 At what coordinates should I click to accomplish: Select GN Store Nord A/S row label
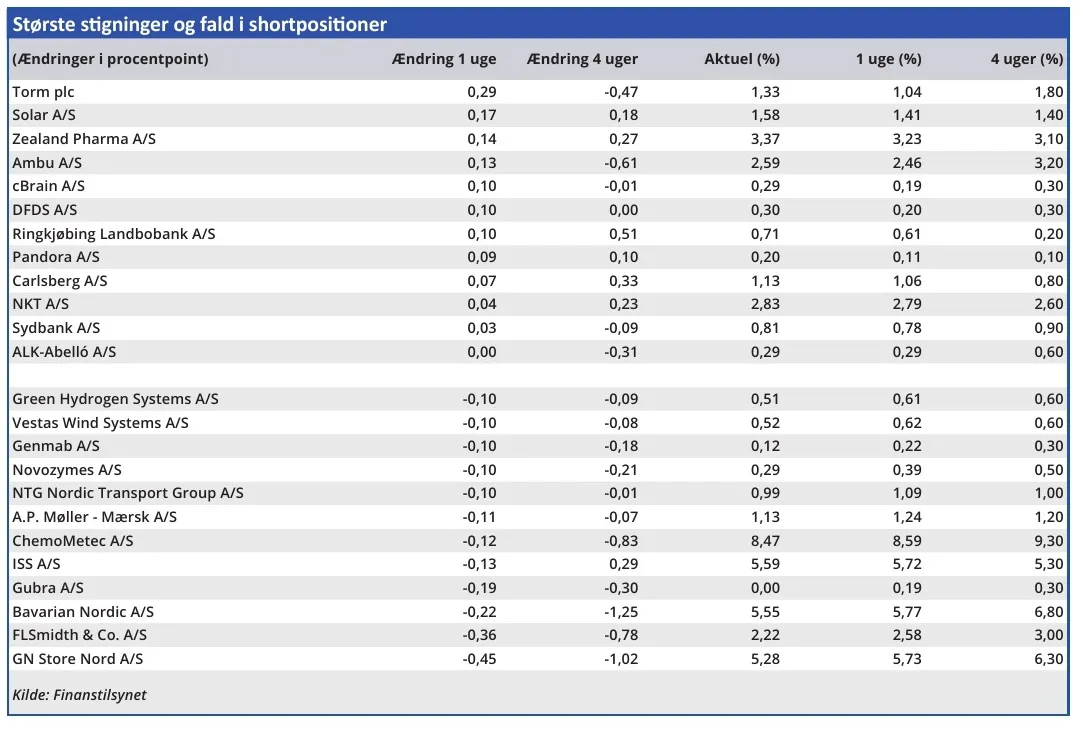coord(78,659)
